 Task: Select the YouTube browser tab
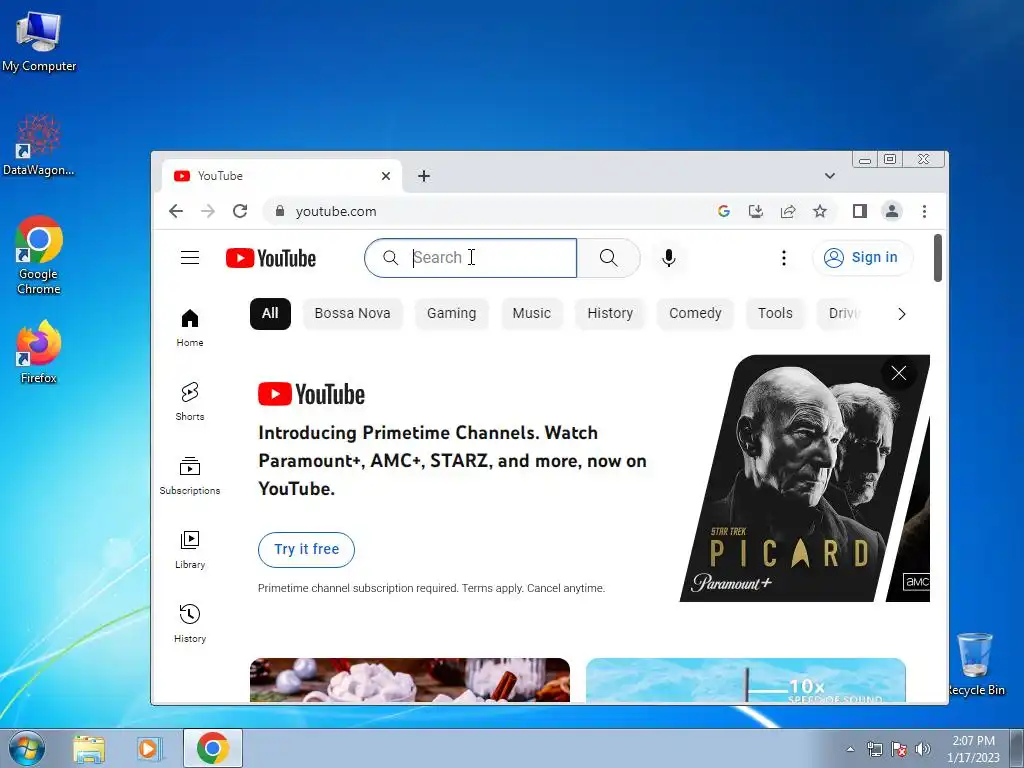pos(281,176)
